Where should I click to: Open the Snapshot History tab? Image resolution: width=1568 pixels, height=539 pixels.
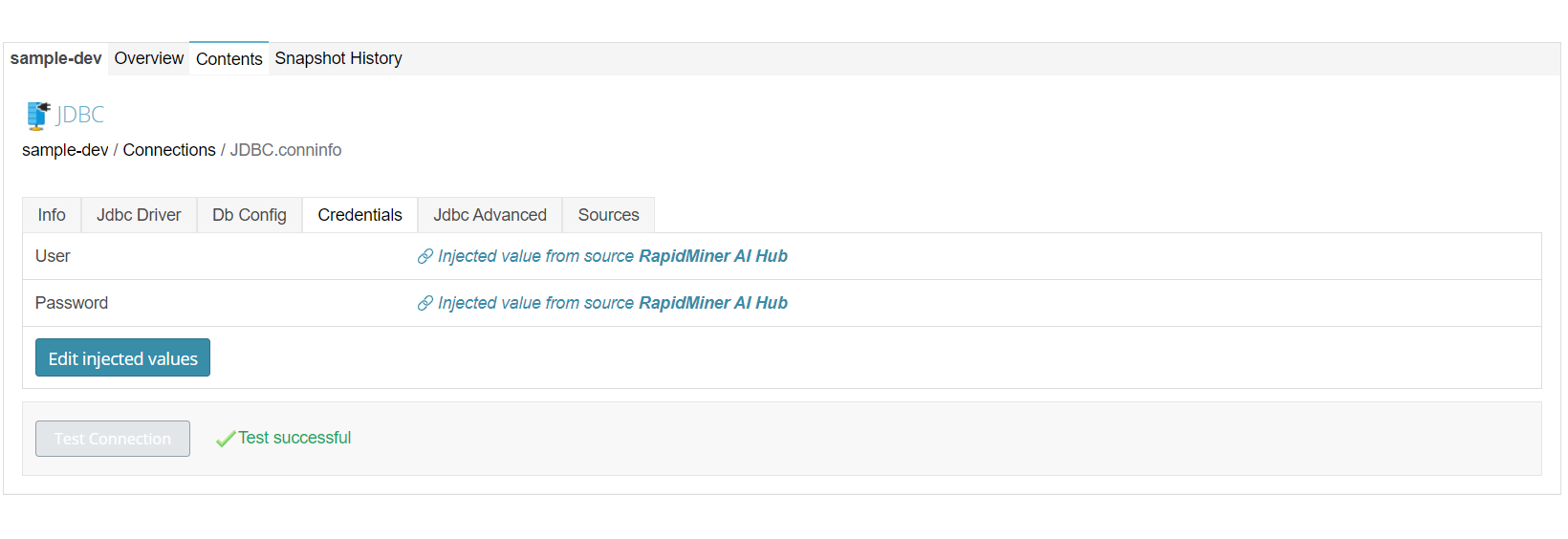pos(338,58)
